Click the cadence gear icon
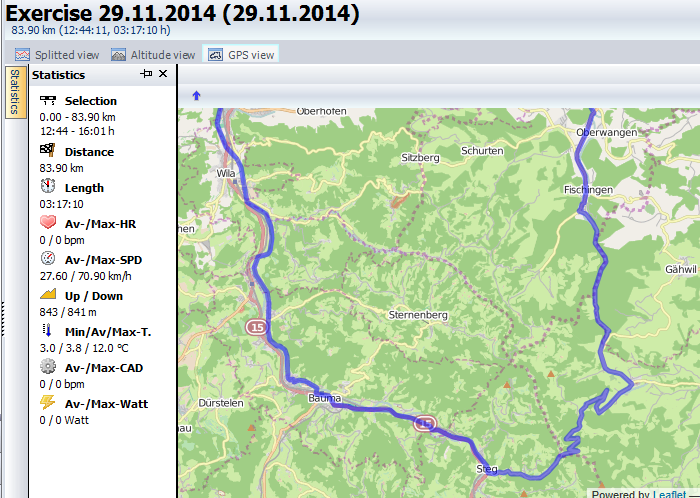The image size is (700, 498). pos(48,367)
